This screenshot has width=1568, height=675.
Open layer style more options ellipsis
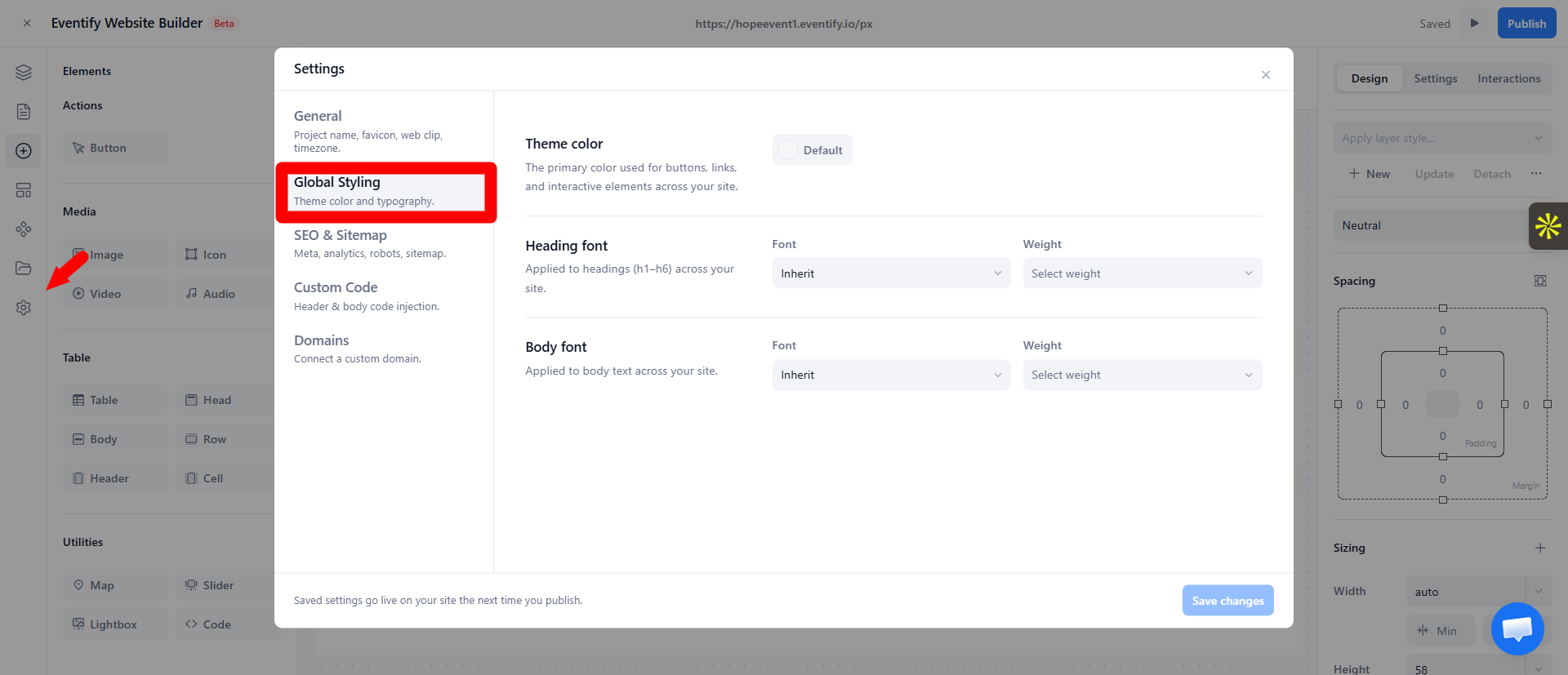pyautogui.click(x=1536, y=174)
